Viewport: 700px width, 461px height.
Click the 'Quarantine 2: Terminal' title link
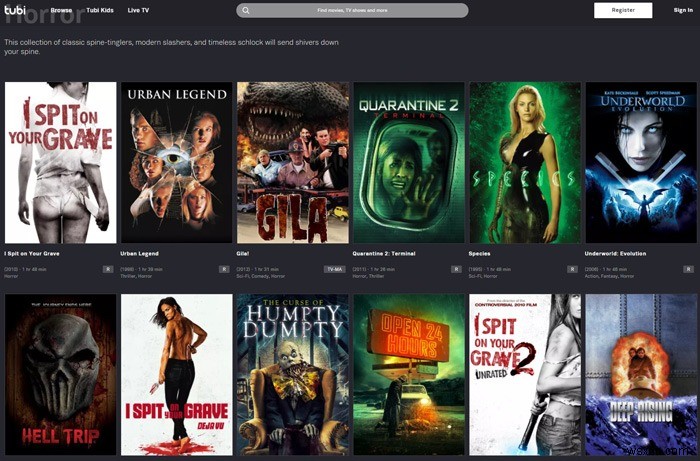[x=384, y=253]
